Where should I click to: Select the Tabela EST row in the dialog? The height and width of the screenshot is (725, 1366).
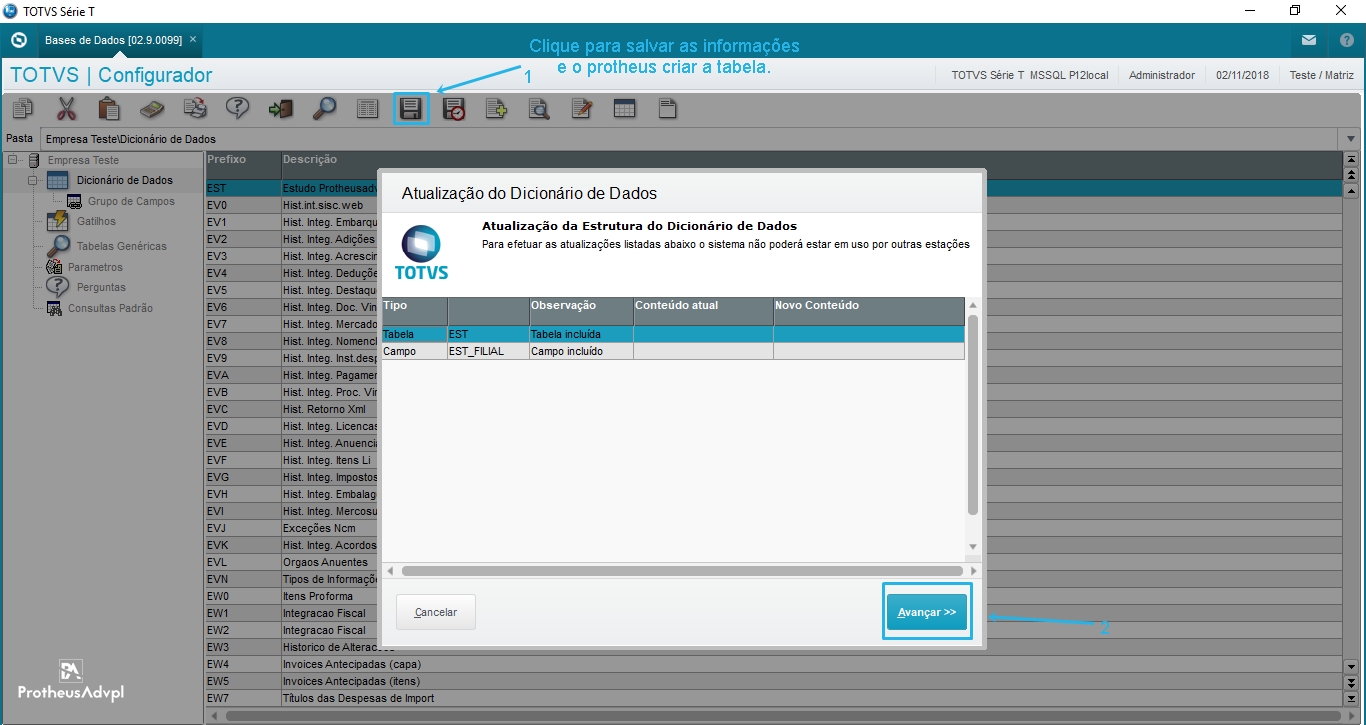click(x=673, y=335)
